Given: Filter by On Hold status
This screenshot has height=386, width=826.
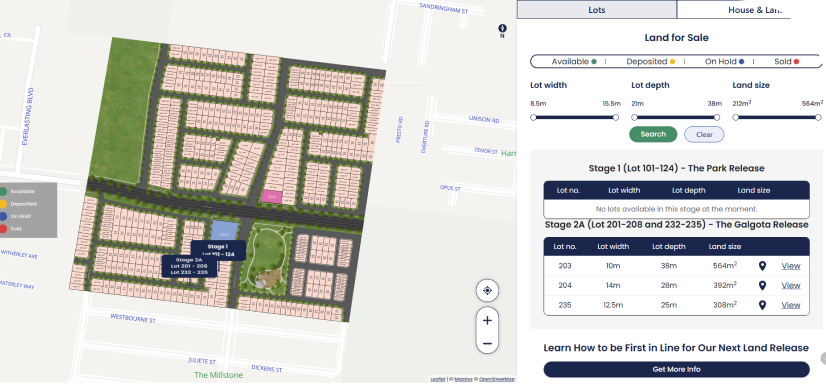Looking at the screenshot, I should pos(725,62).
